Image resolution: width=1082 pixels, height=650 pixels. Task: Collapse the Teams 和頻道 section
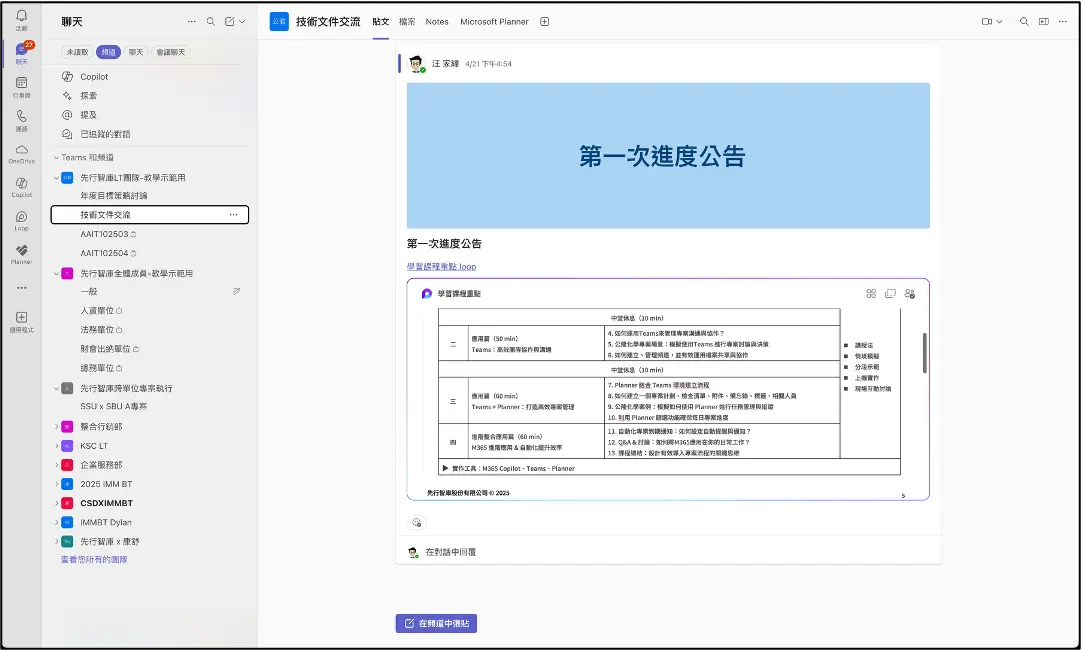pyautogui.click(x=57, y=158)
